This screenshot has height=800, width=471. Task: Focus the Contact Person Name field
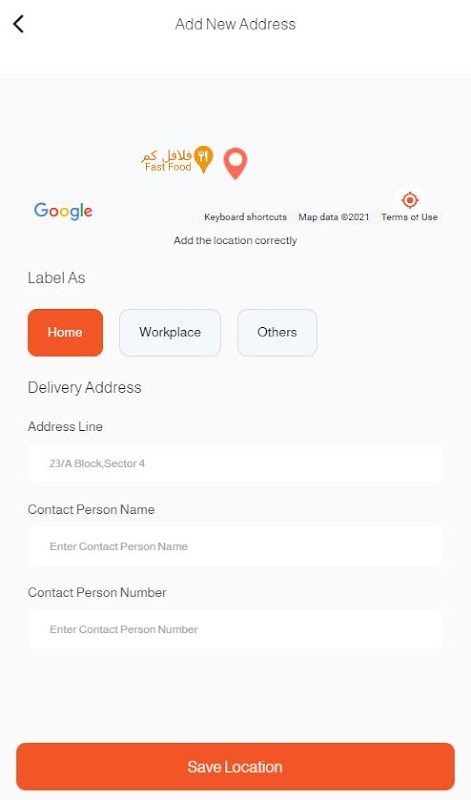coord(235,546)
